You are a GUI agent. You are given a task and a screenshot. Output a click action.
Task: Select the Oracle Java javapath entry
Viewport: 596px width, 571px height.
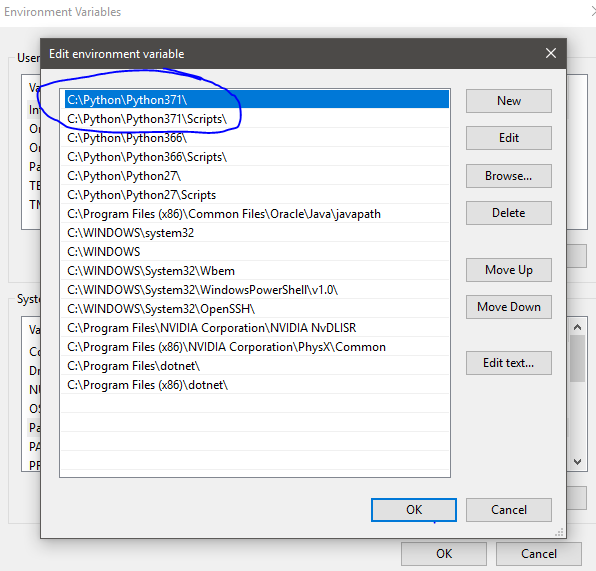255,214
